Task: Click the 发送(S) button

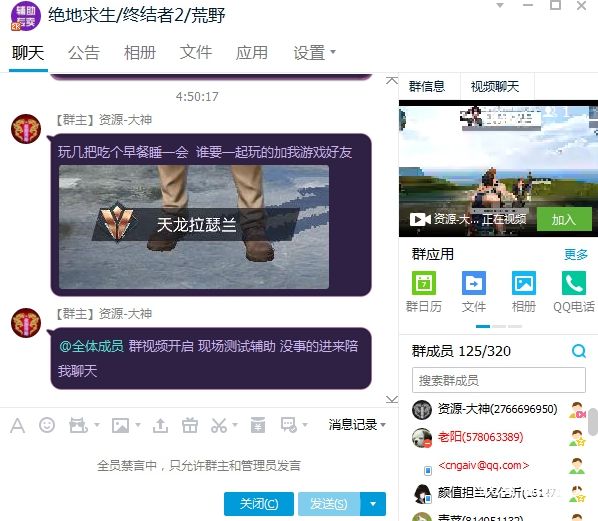Action: pyautogui.click(x=329, y=504)
